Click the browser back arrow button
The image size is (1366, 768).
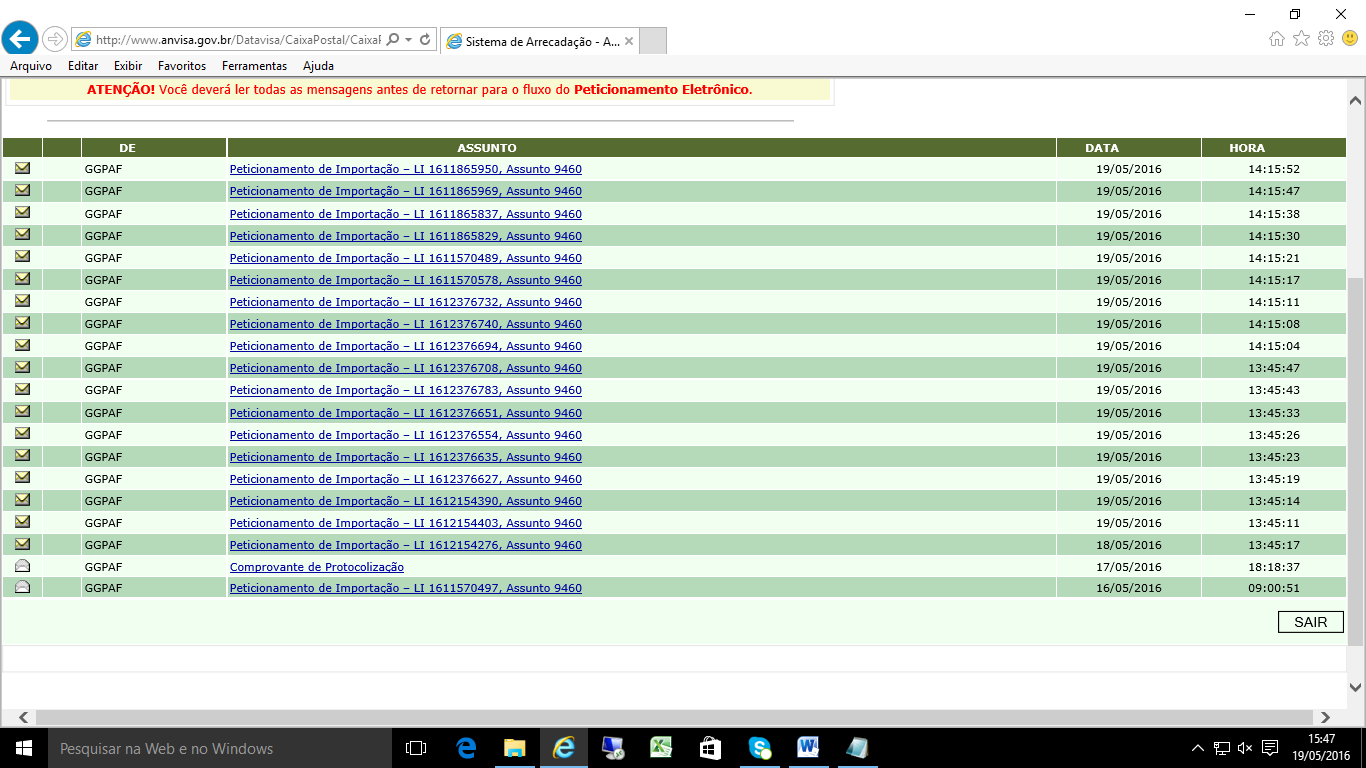[x=20, y=39]
